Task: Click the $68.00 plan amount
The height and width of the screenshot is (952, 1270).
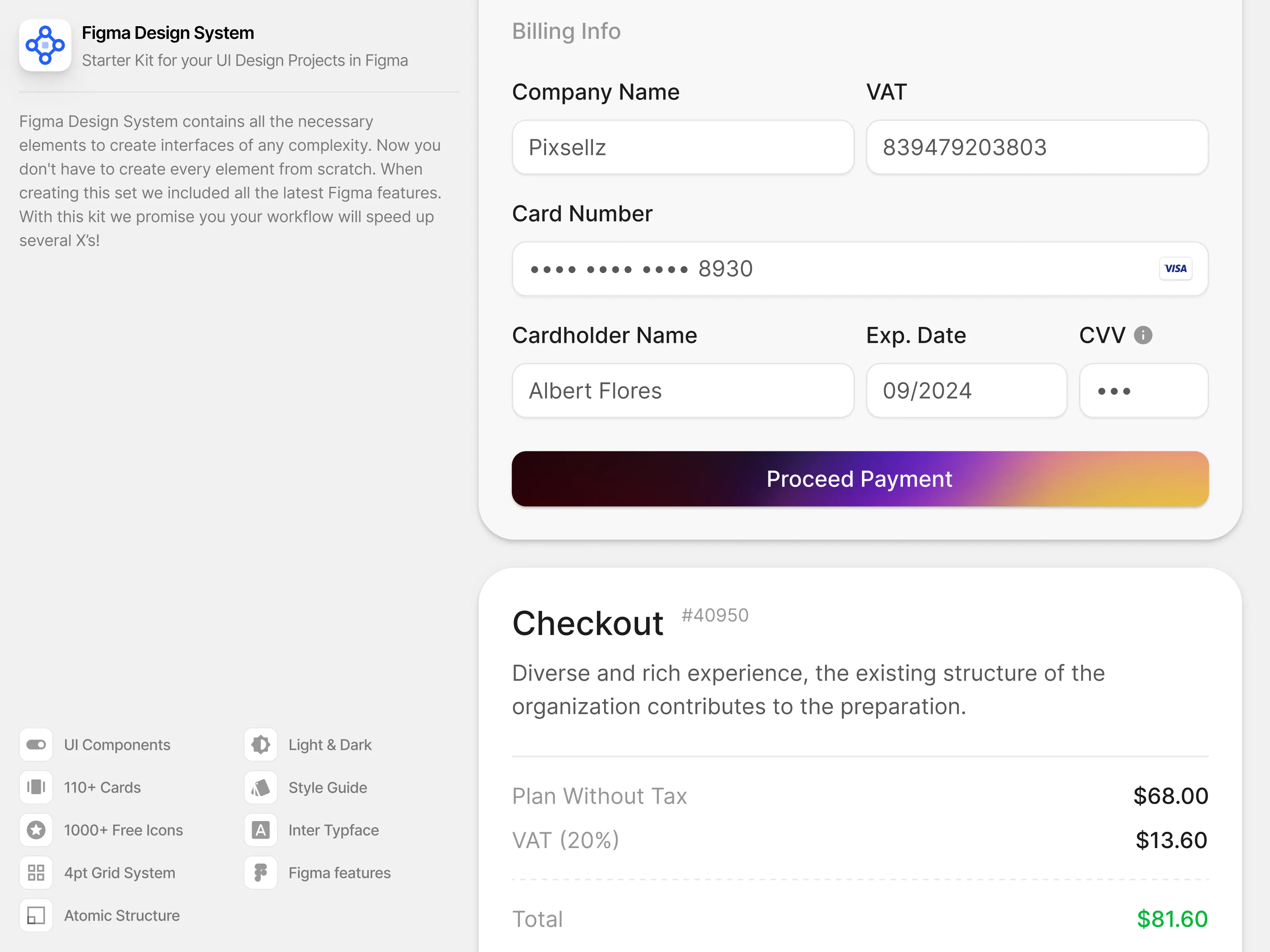Action: 1171,796
